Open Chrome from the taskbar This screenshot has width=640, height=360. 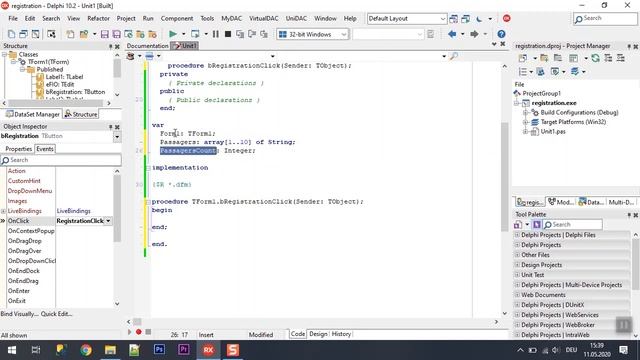coord(86,350)
